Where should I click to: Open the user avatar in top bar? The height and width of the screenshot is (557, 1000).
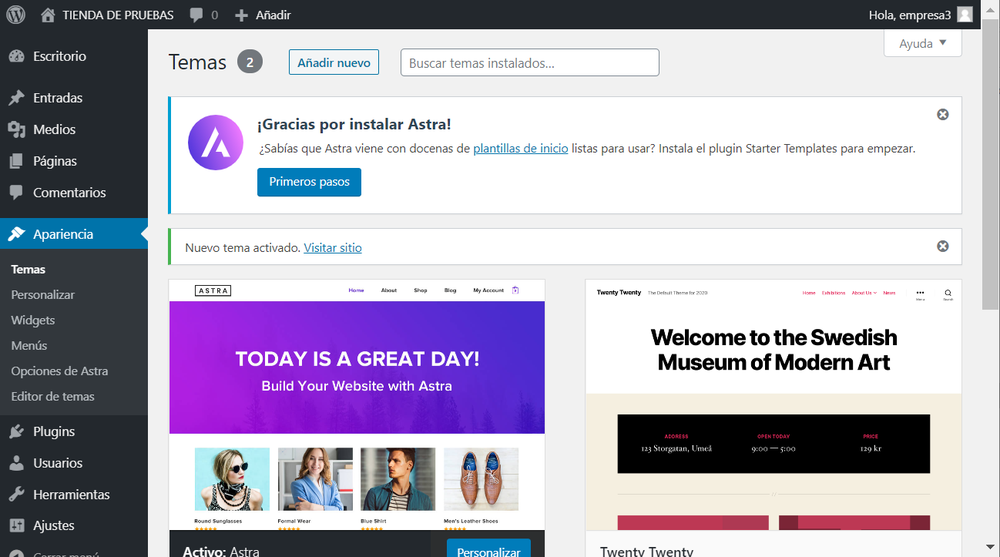965,15
